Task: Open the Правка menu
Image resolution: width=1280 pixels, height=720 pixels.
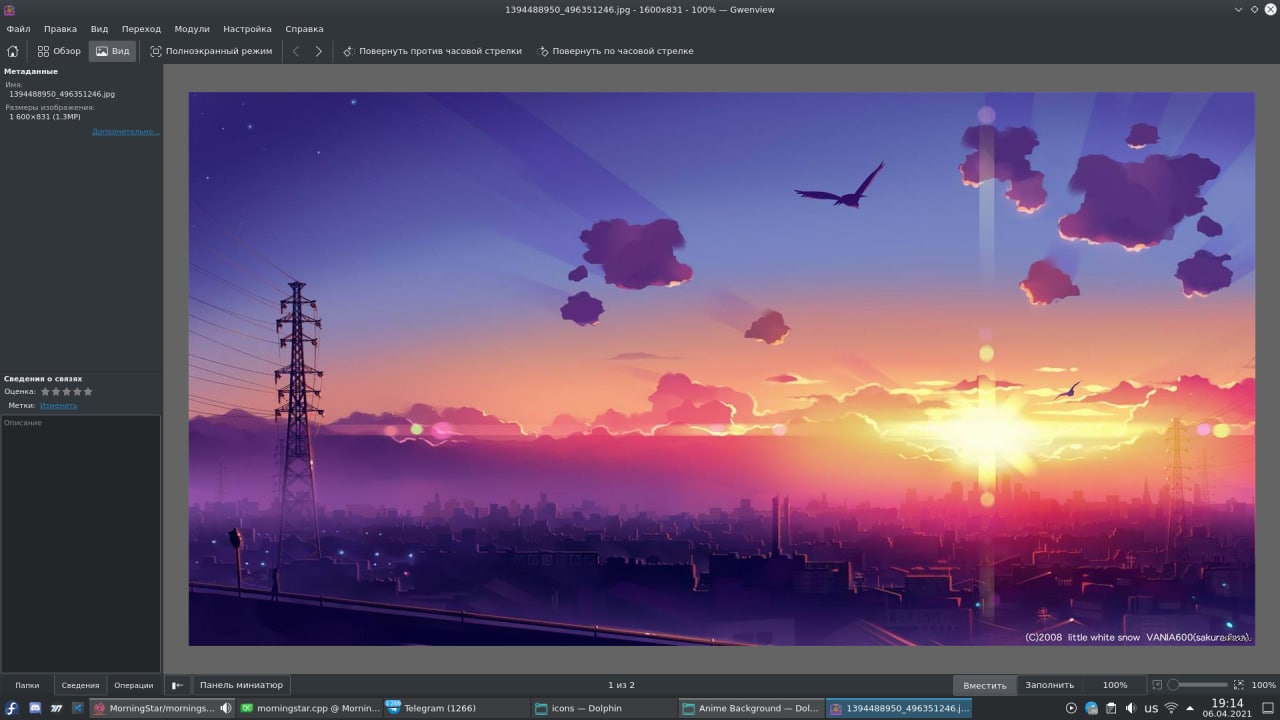Action: click(x=60, y=29)
